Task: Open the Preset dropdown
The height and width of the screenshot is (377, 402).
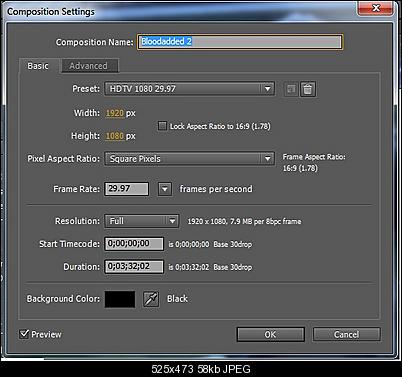Action: [190, 89]
